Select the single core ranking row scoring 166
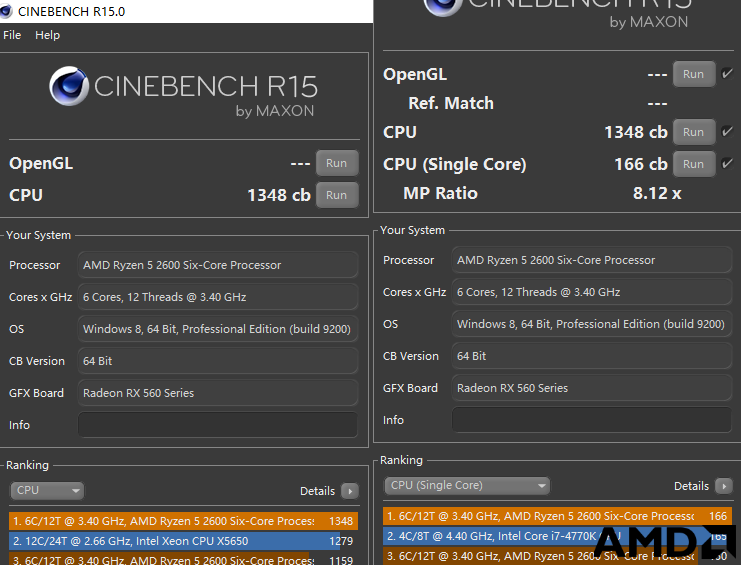 (x=557, y=516)
